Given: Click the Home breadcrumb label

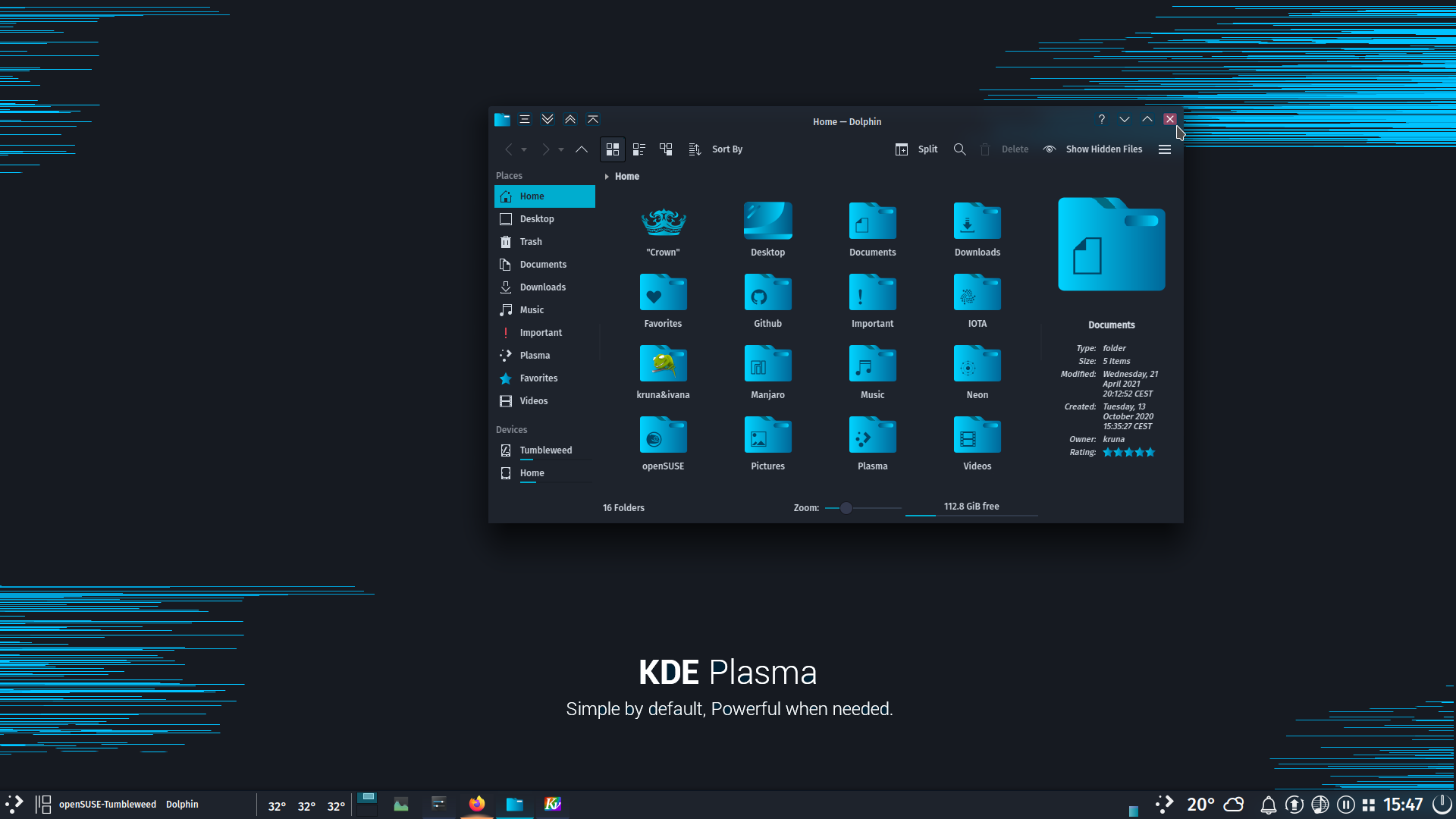Looking at the screenshot, I should tap(627, 177).
